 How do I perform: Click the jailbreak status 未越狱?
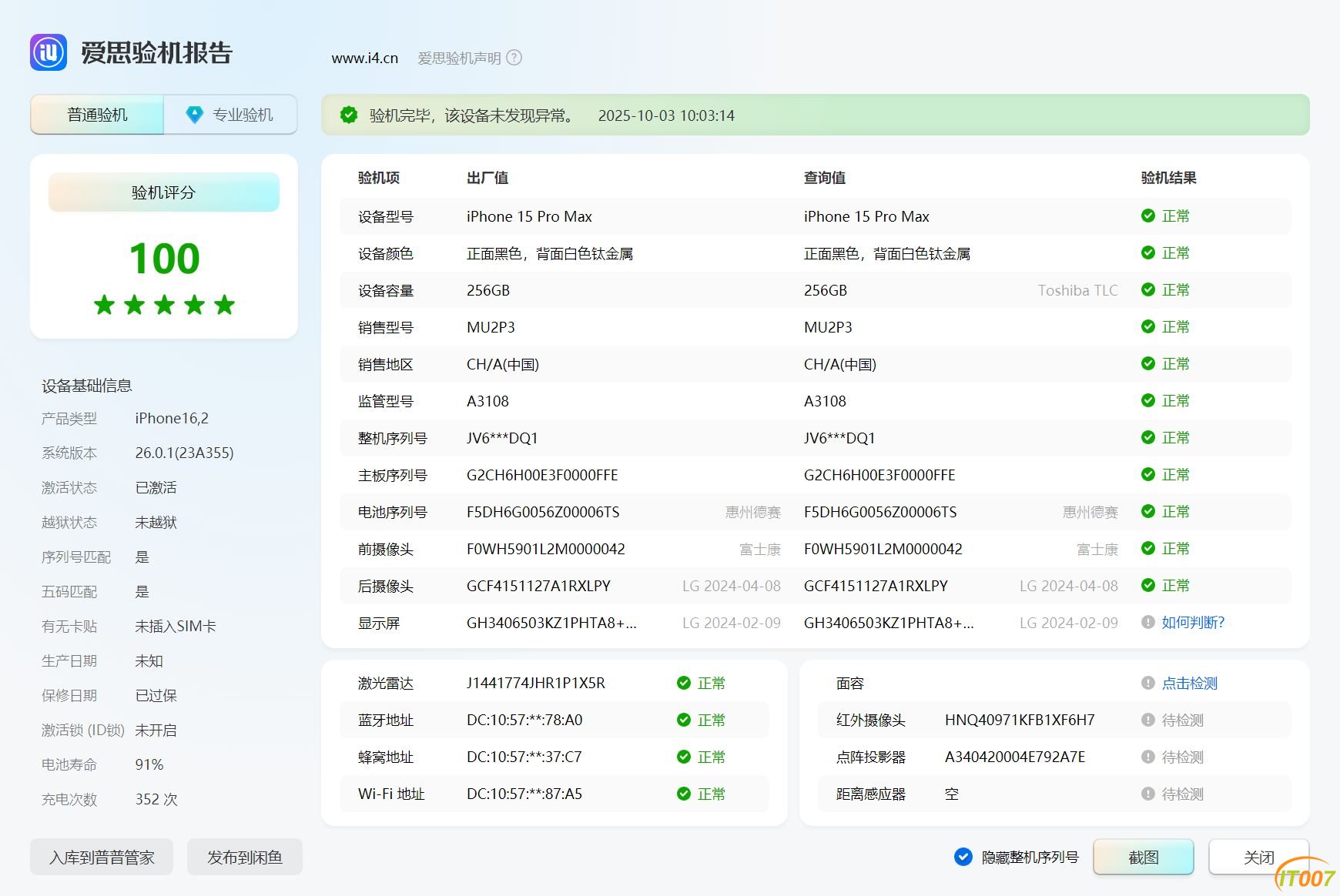pyautogui.click(x=156, y=523)
